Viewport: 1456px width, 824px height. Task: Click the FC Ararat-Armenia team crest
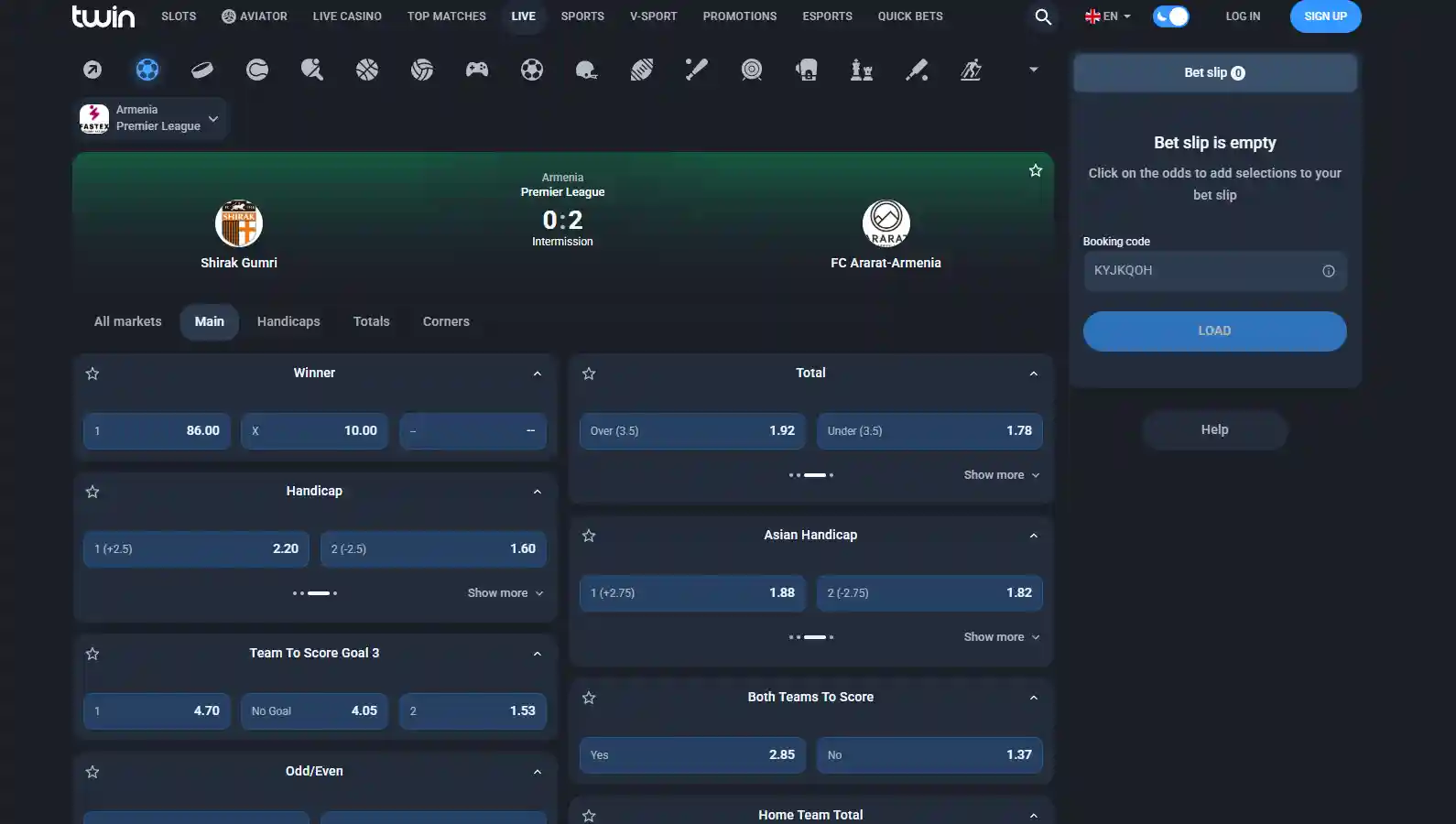[886, 223]
